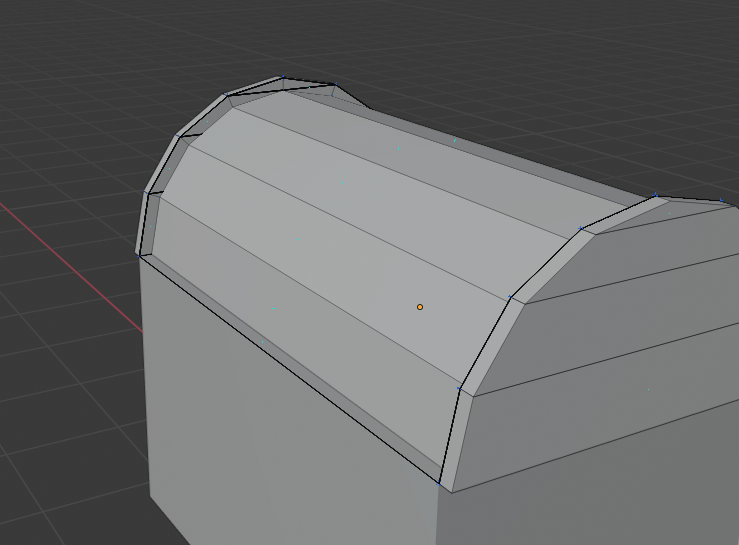
Task: Select the second vertex up the near arch edge
Action: click(459, 388)
